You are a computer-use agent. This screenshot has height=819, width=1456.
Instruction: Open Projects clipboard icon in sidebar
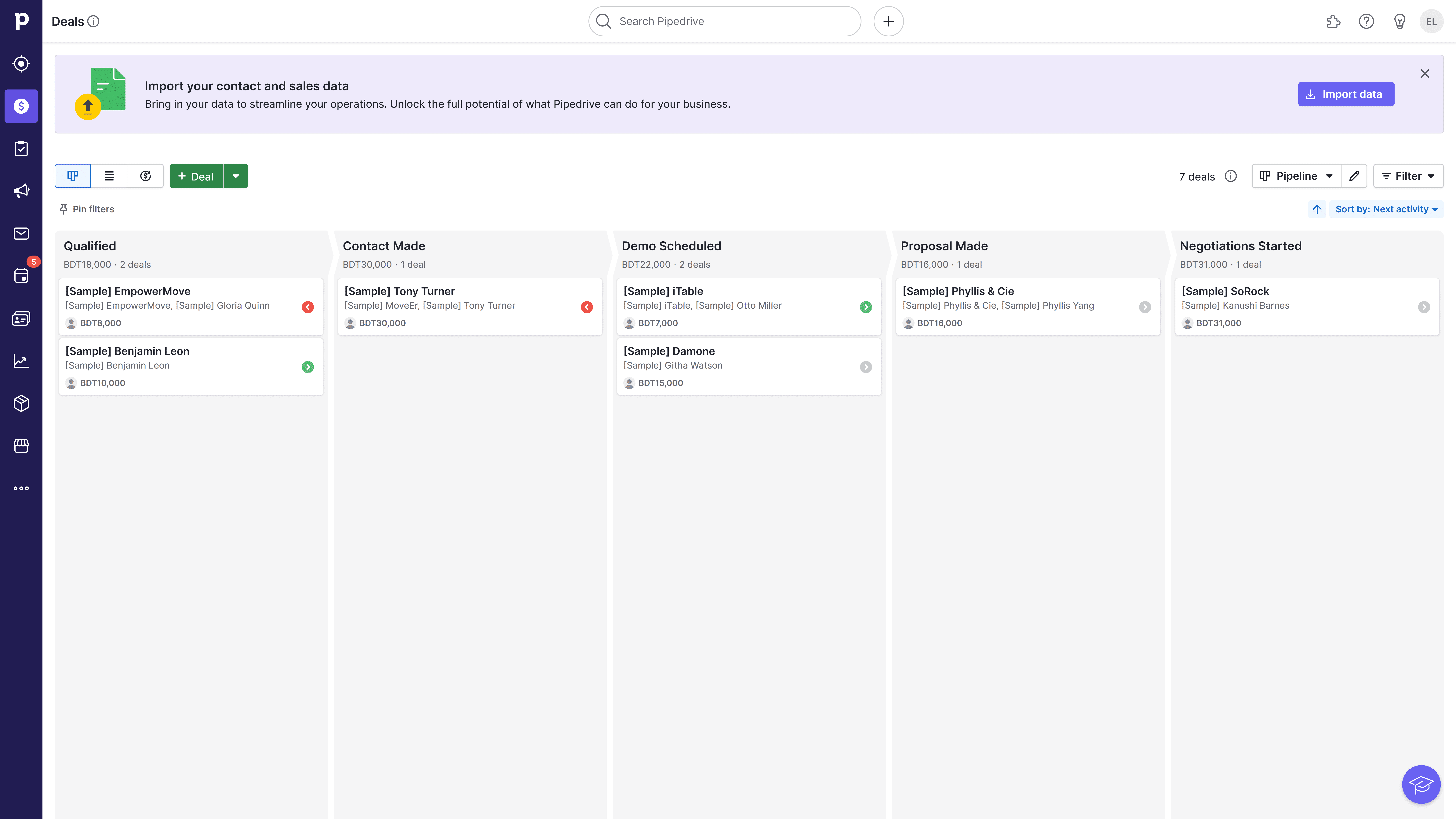pyautogui.click(x=21, y=149)
